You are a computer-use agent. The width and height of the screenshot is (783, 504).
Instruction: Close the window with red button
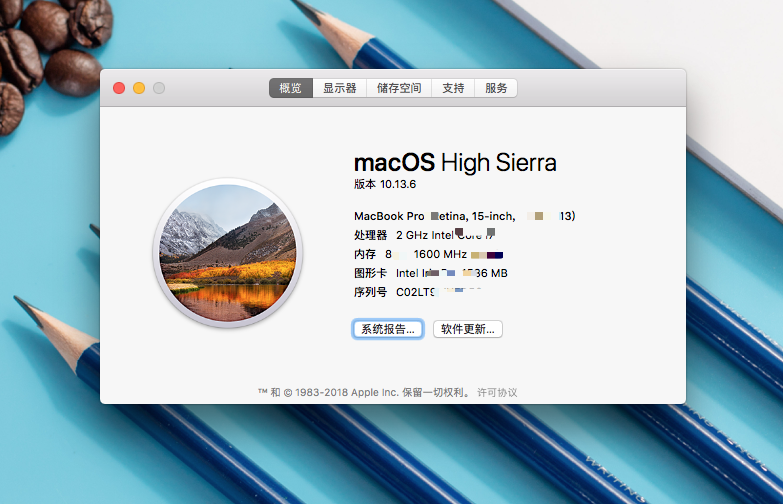(119, 88)
